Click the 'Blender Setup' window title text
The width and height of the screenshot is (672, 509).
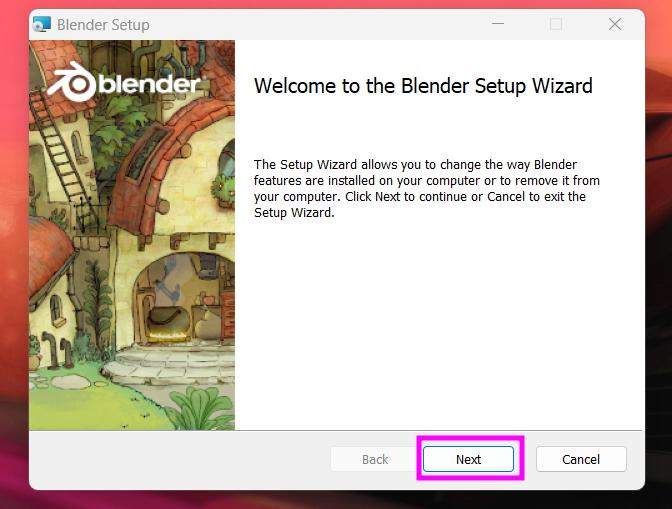[x=103, y=25]
